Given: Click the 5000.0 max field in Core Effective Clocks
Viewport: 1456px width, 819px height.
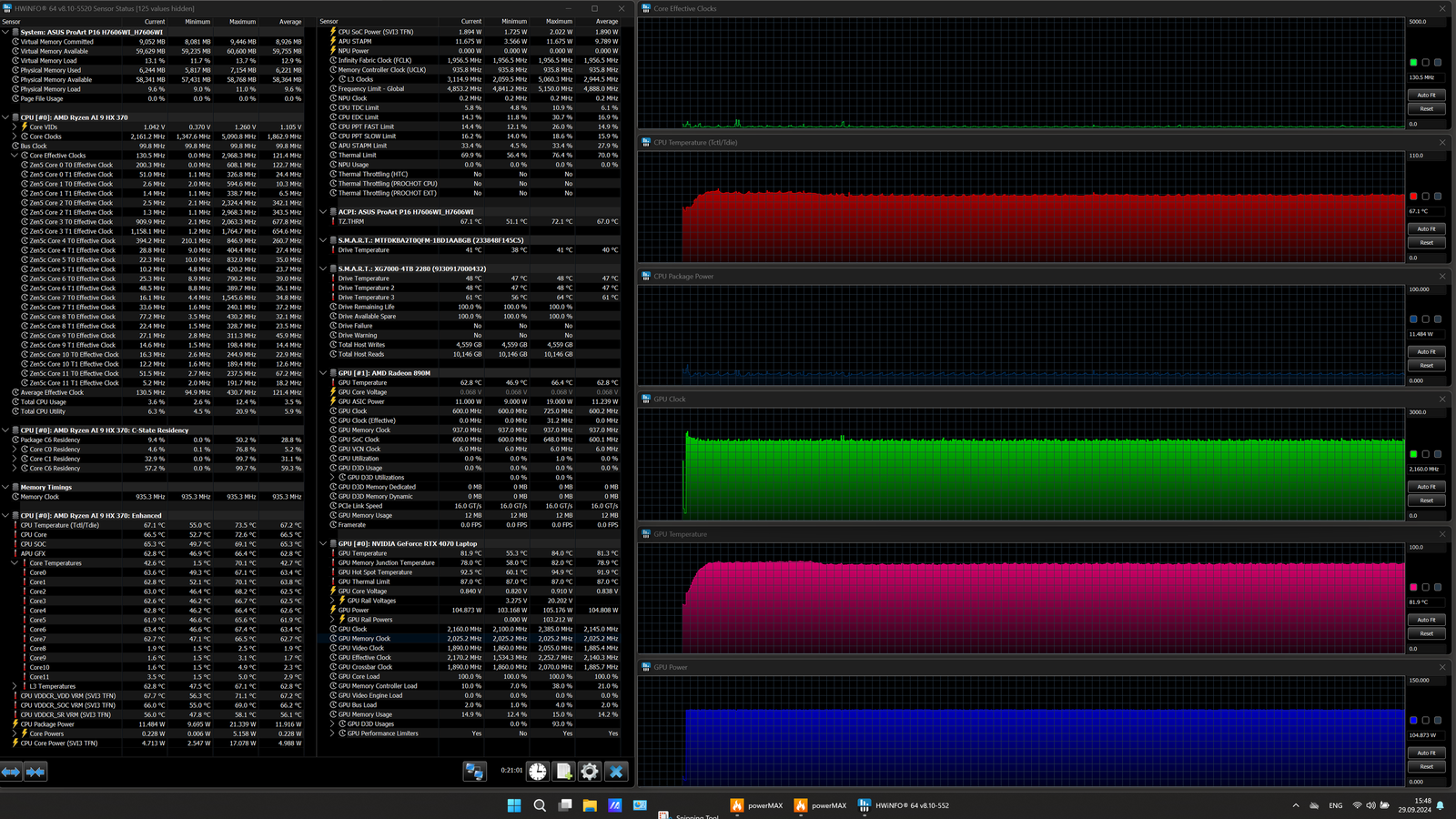Looking at the screenshot, I should (1427, 22).
